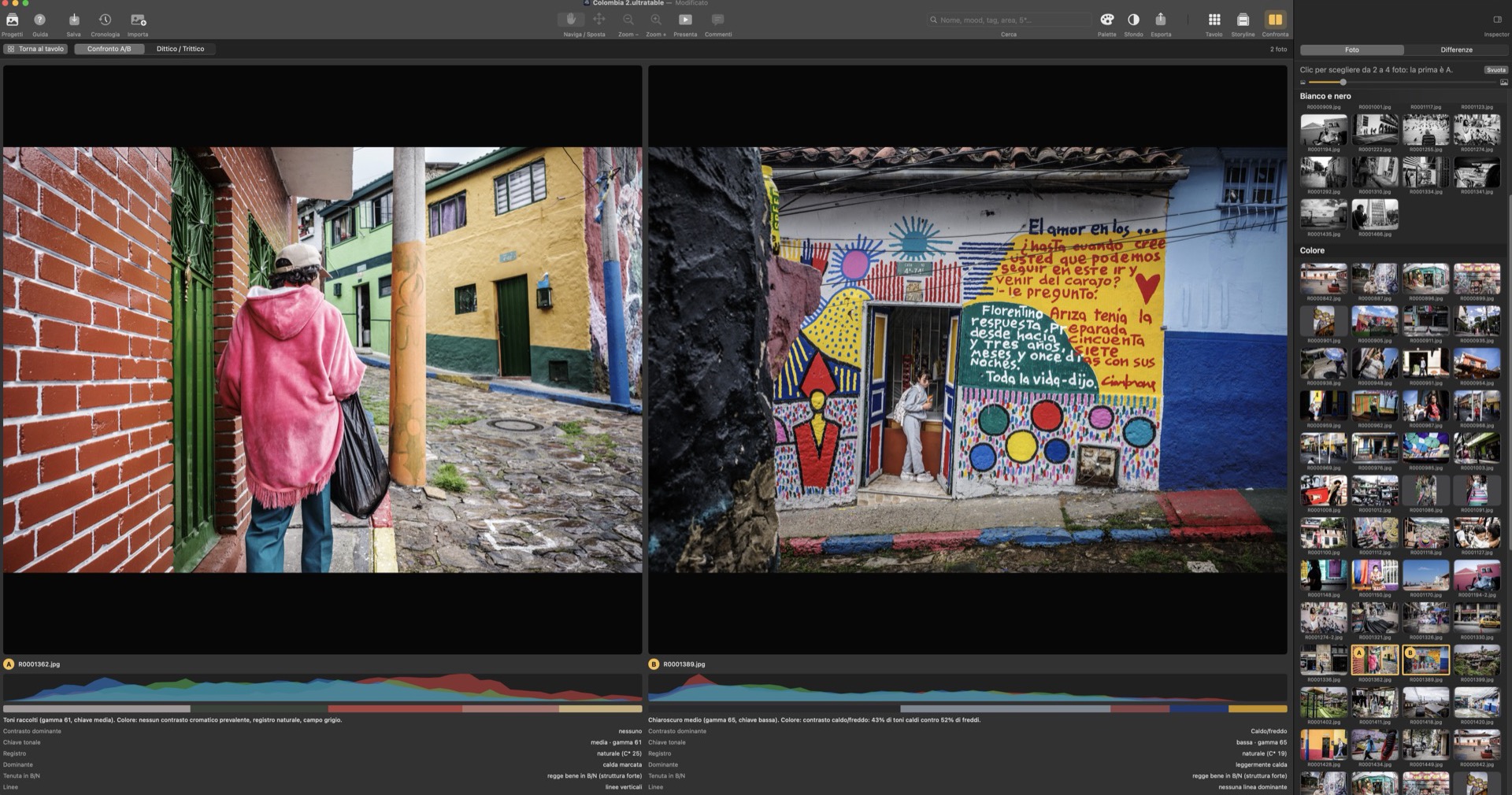Open the Storyline view icon
The image size is (1512, 795).
[x=1243, y=20]
